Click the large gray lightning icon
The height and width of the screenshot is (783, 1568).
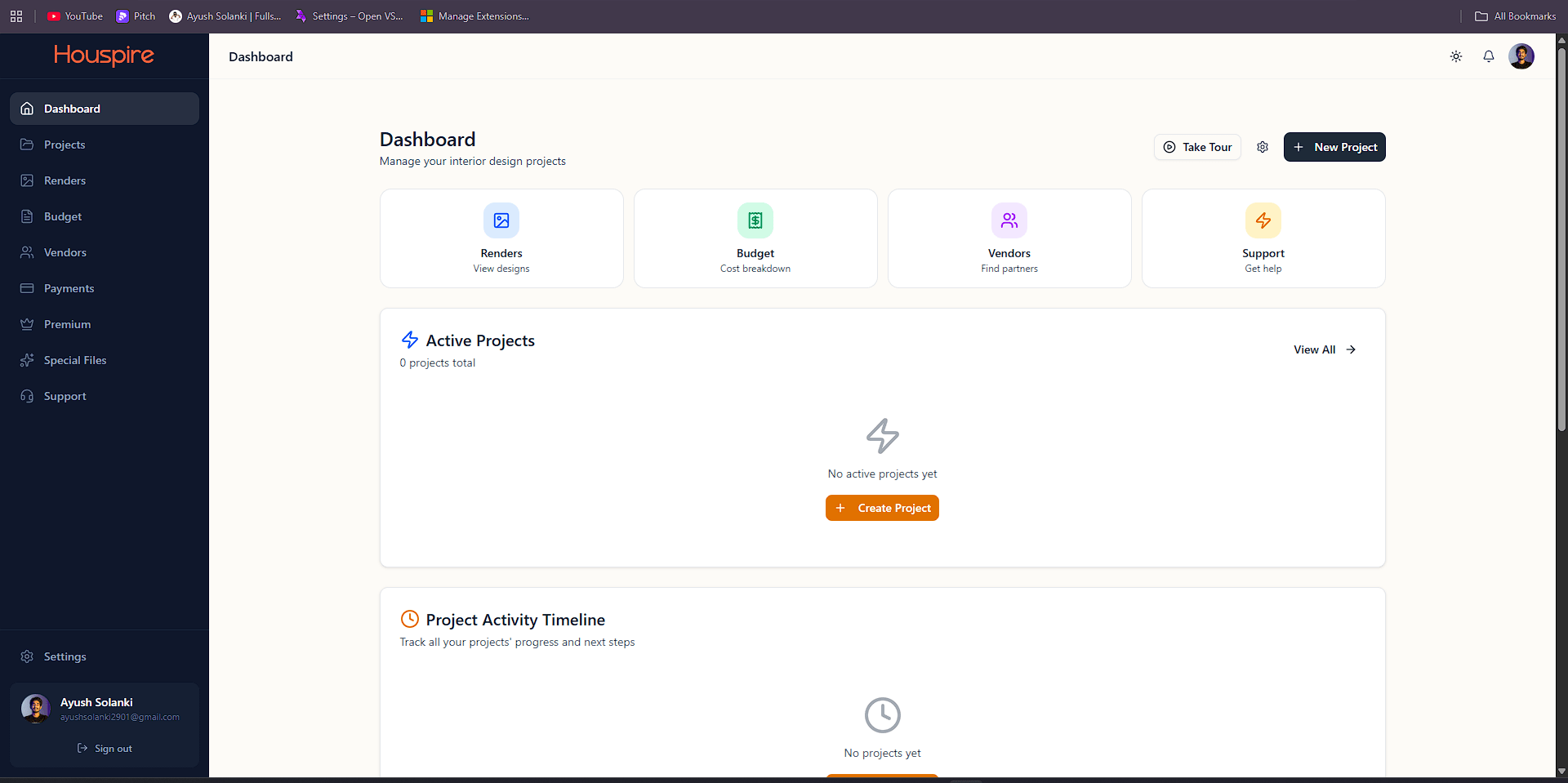pos(883,436)
